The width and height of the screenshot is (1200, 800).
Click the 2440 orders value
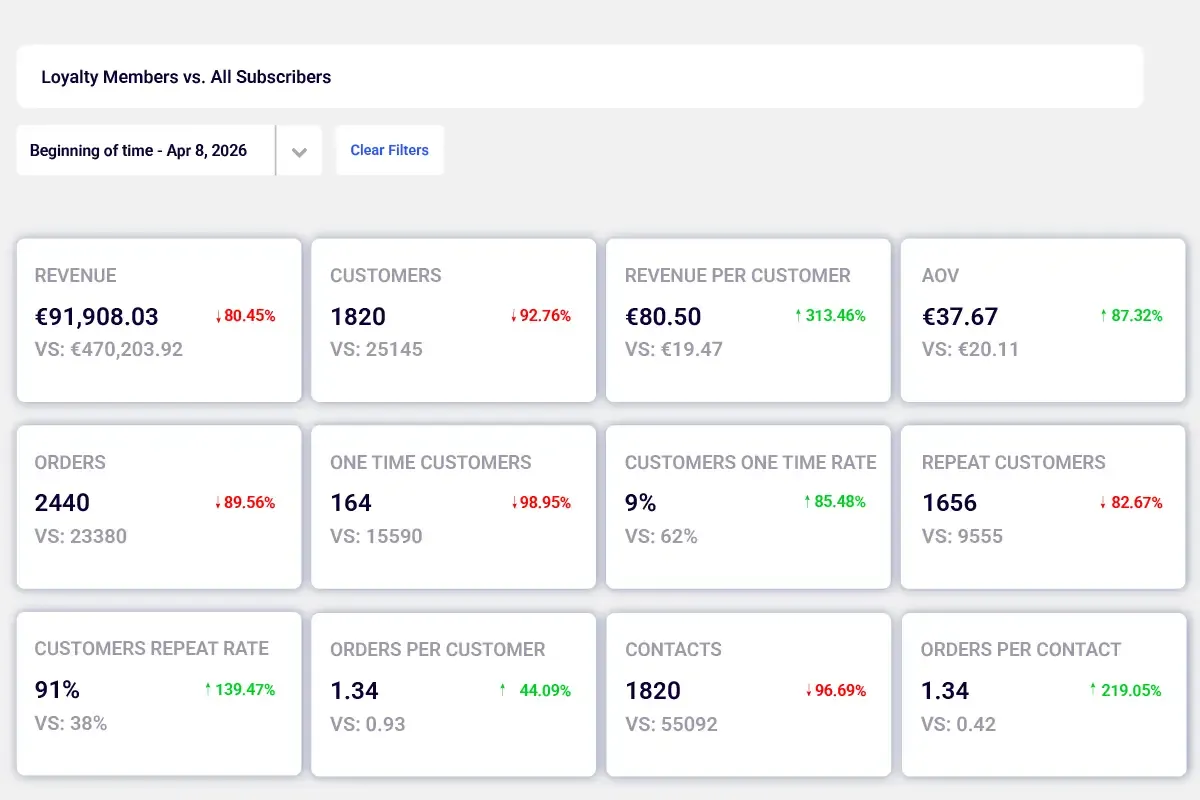(62, 503)
